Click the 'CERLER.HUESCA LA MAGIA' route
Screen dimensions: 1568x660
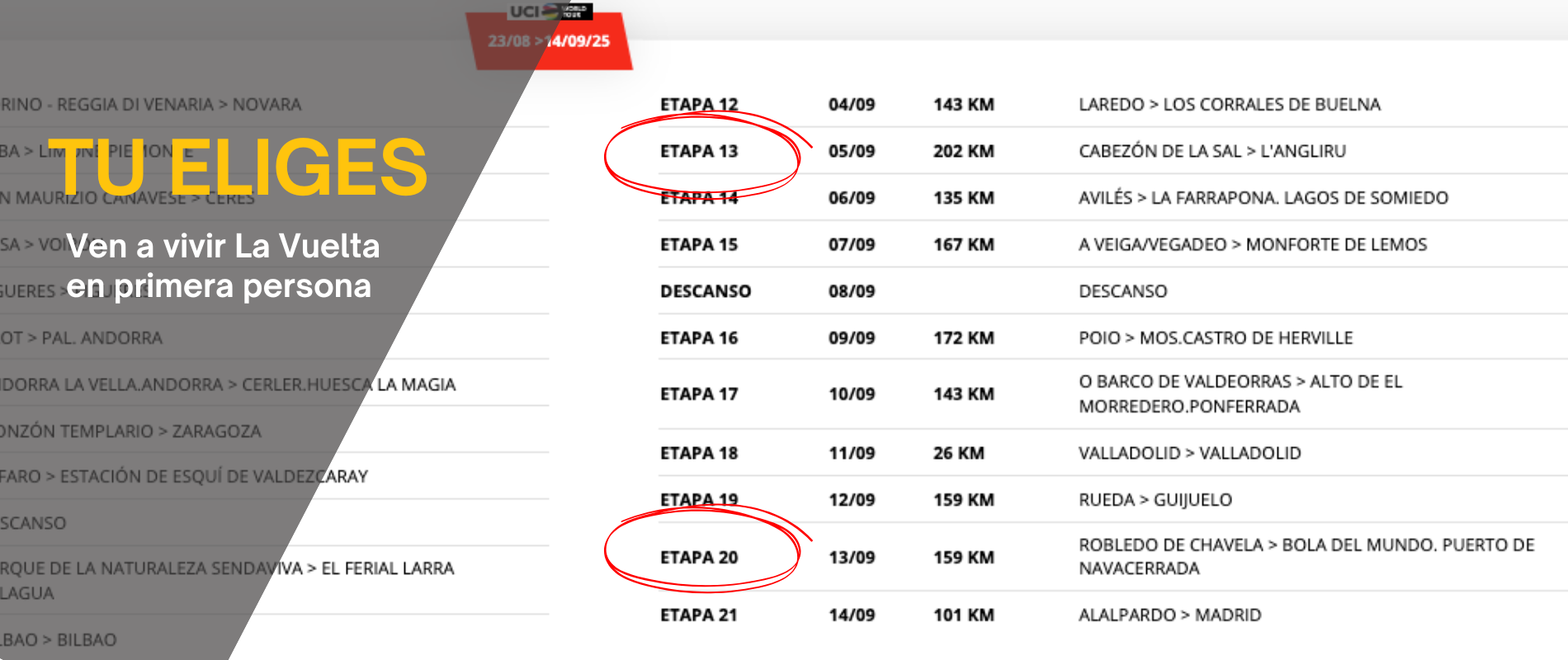coord(349,384)
